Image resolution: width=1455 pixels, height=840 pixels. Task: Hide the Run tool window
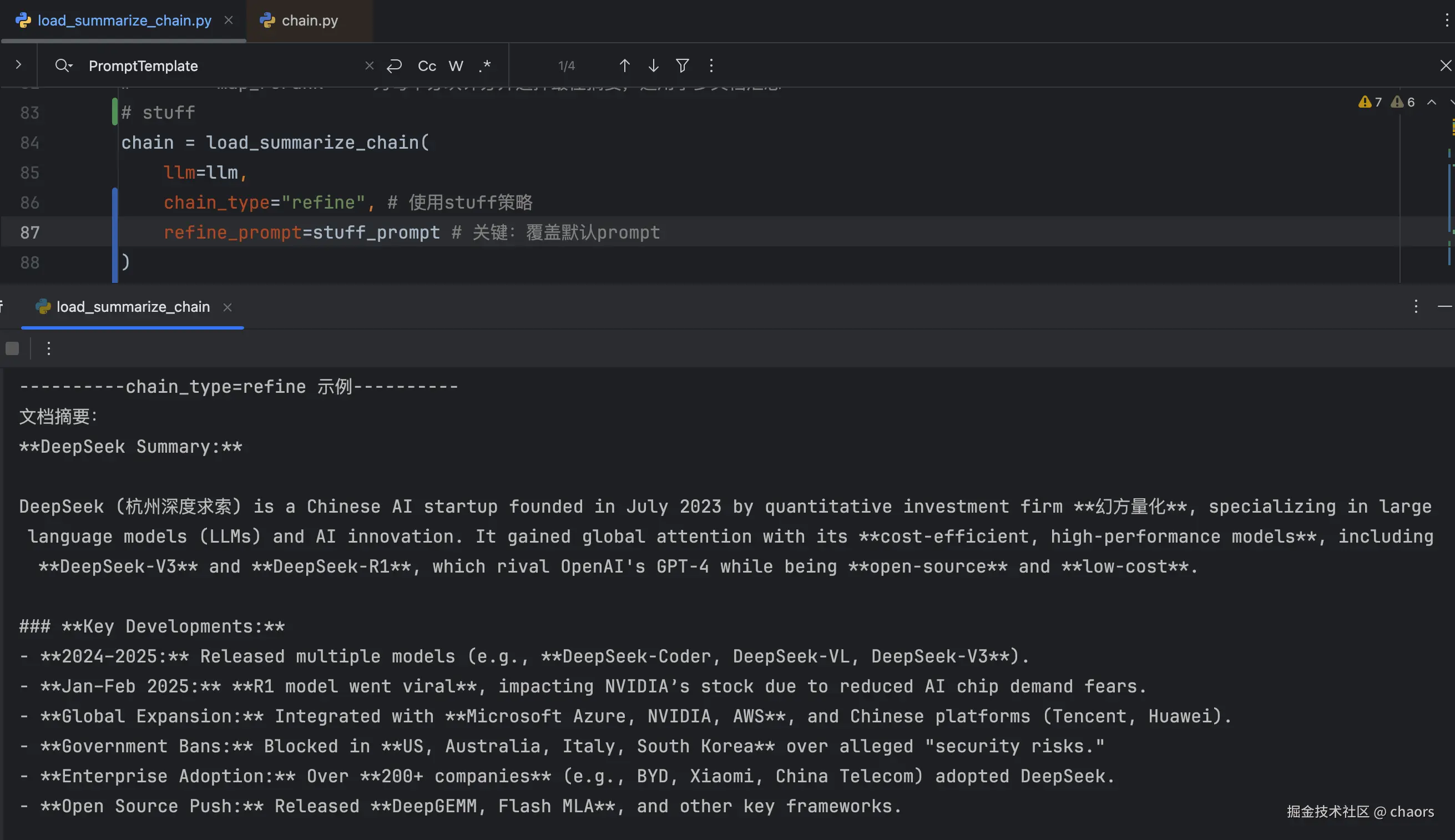click(1444, 306)
